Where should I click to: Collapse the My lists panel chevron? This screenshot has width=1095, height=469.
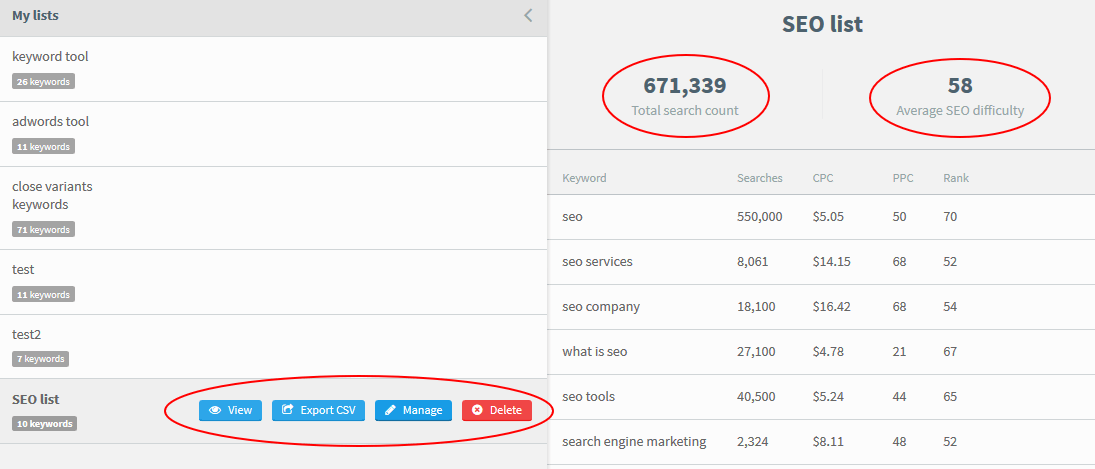point(529,15)
